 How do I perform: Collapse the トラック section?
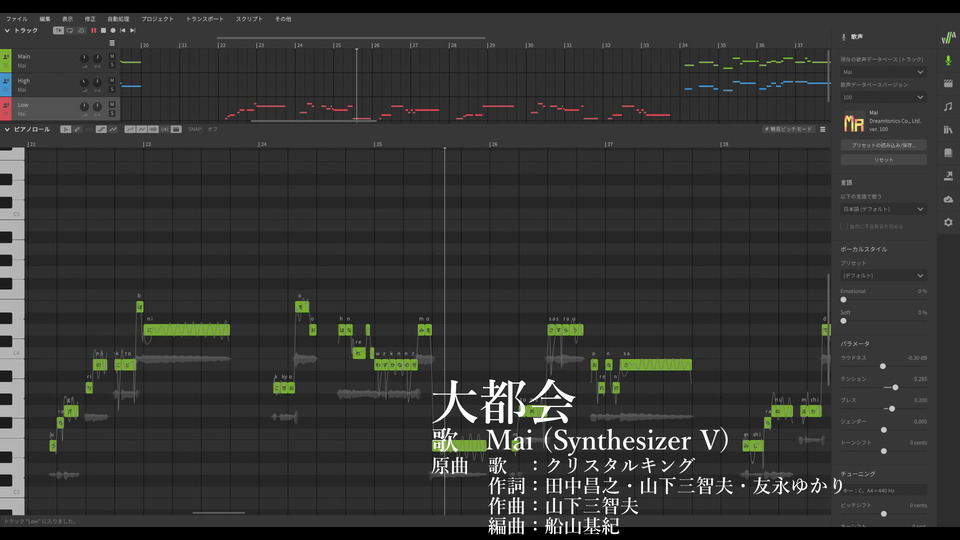tap(7, 31)
